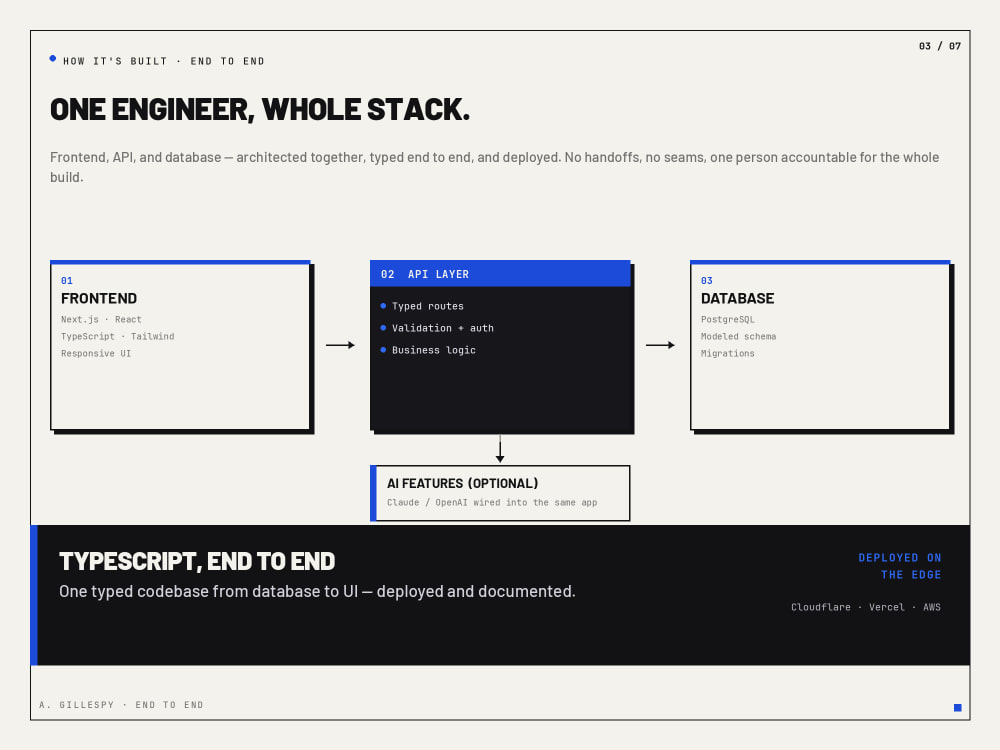Screen dimensions: 1000x750
Task: Click the "Responsive UI" line
Action: (x=96, y=353)
